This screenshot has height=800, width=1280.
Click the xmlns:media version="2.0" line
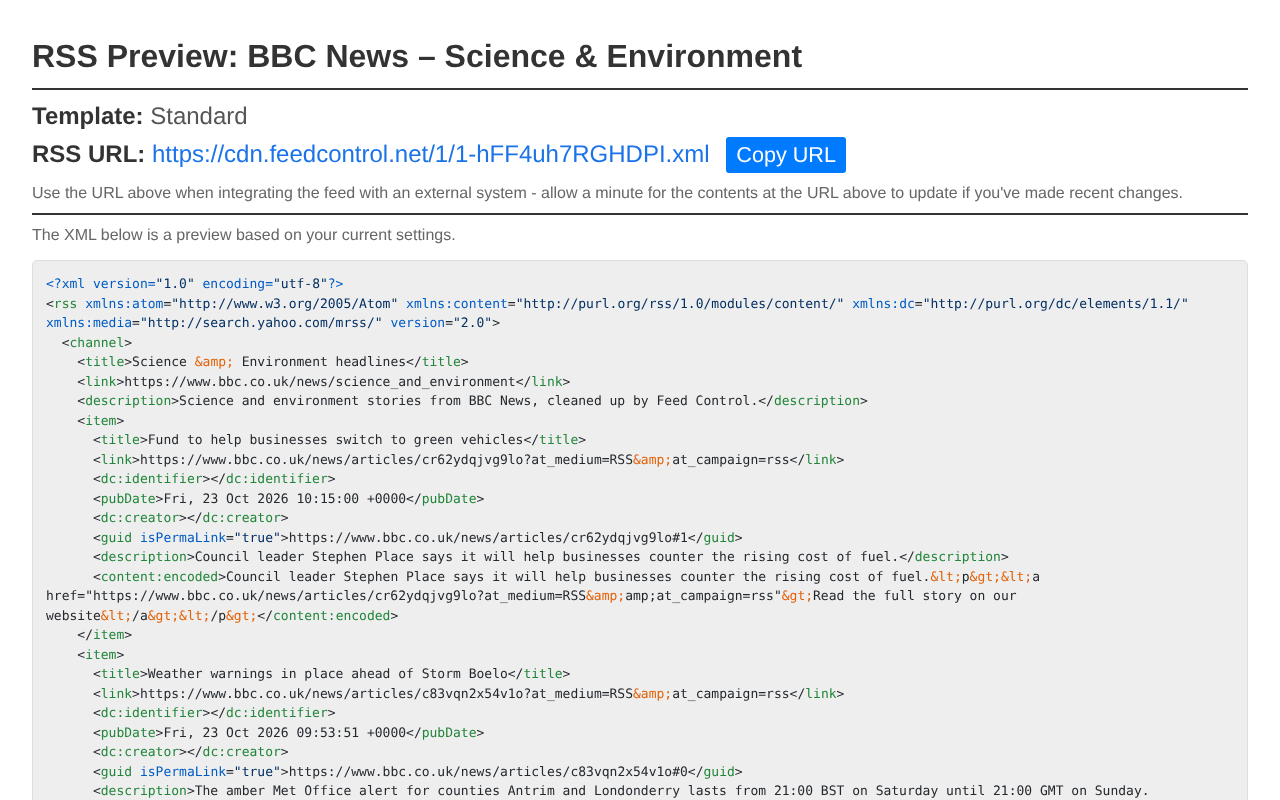(x=273, y=323)
